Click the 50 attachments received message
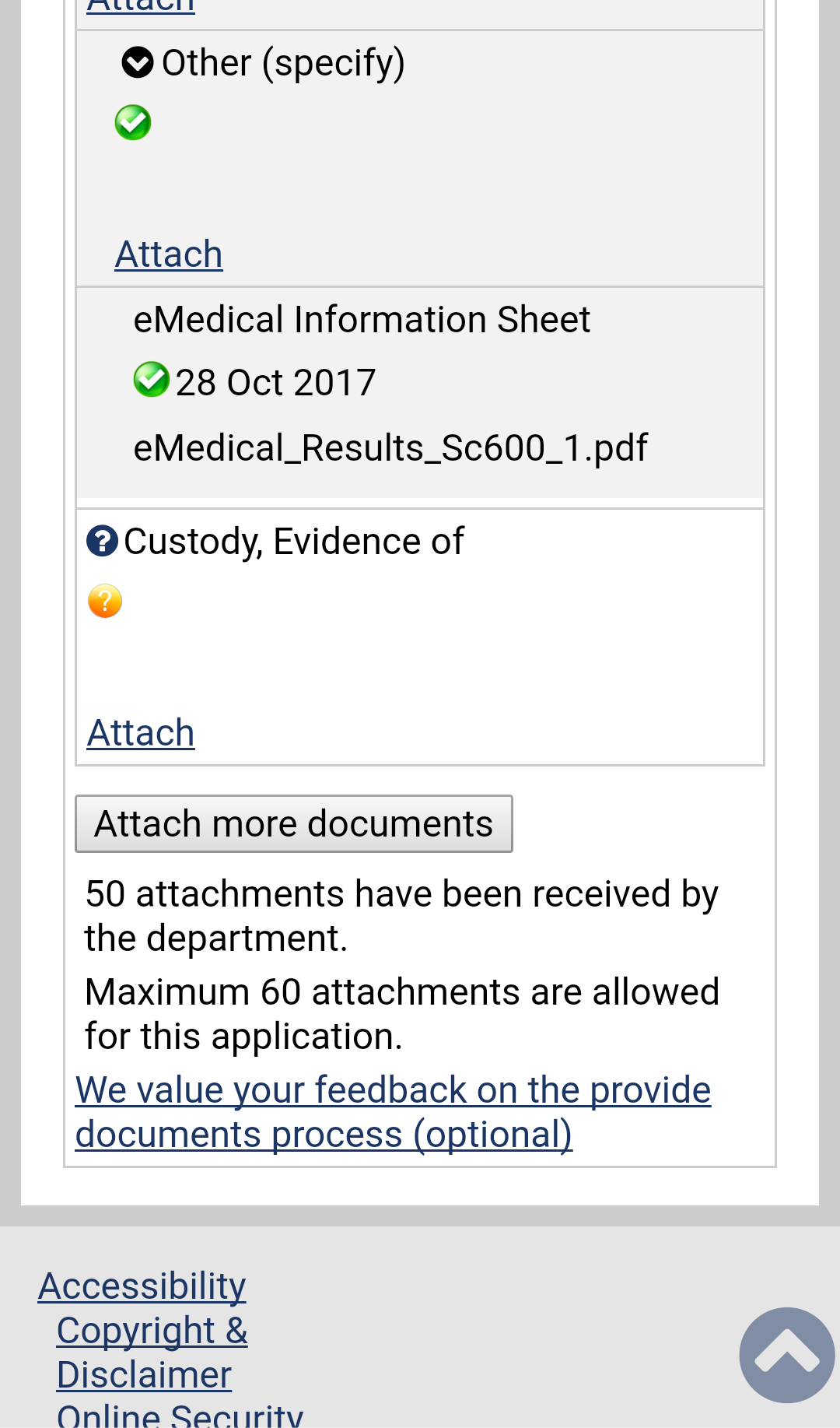Viewport: 840px width, 1428px height. pos(401,916)
